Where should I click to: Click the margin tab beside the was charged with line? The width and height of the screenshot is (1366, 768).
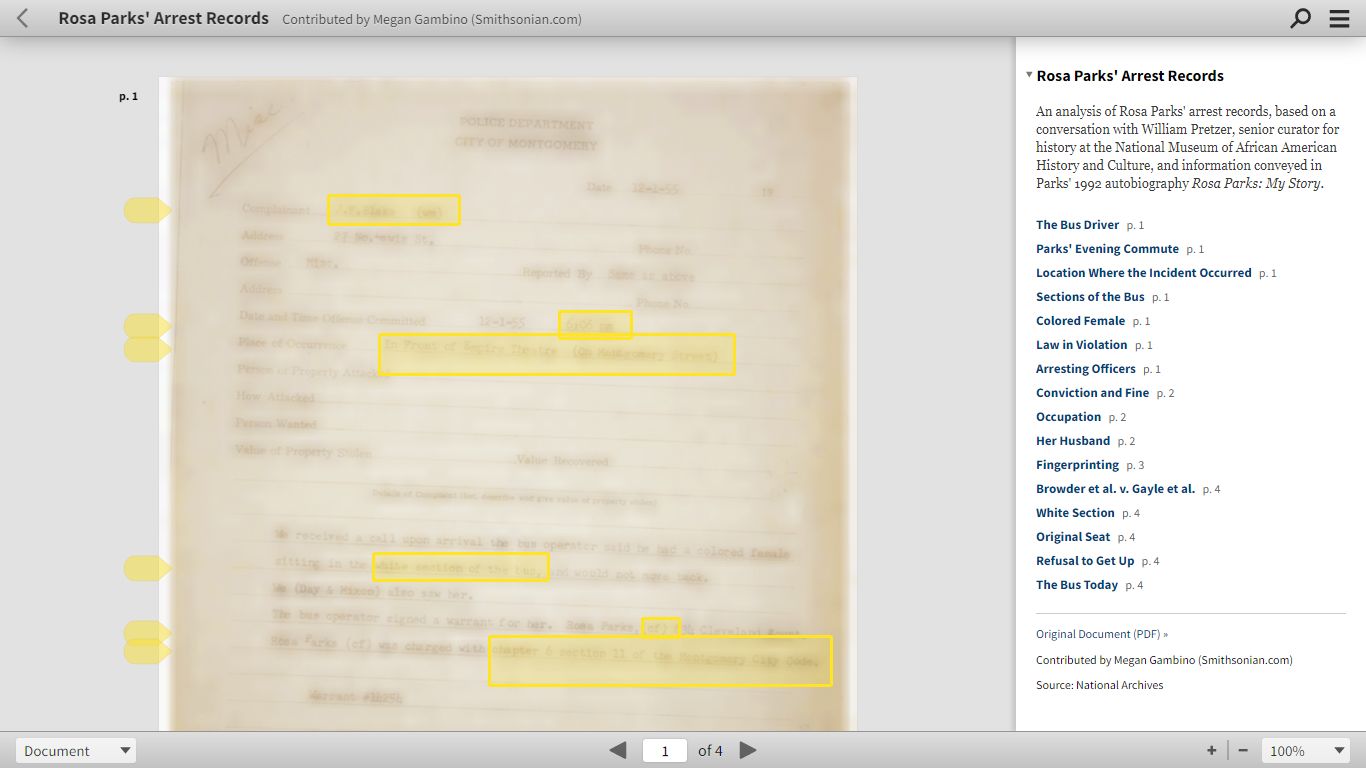coord(147,652)
